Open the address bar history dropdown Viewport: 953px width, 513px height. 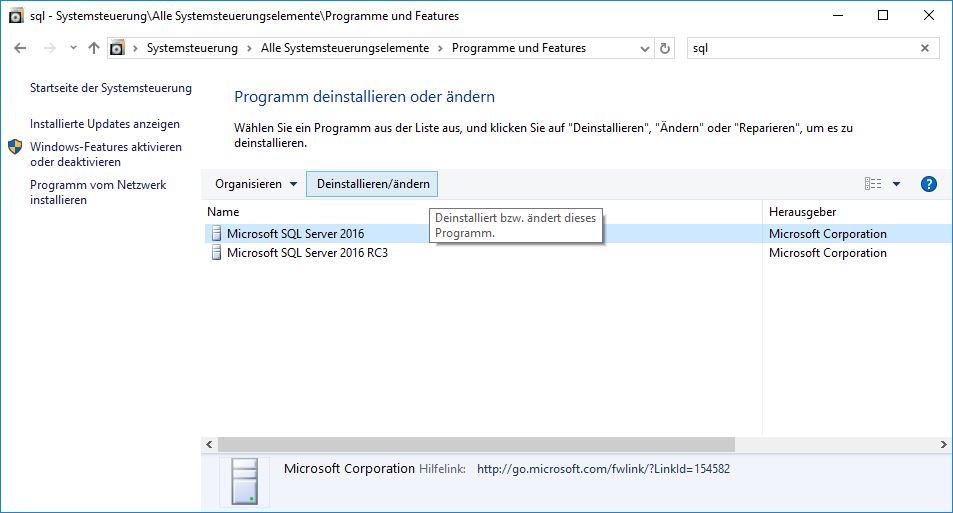(645, 49)
